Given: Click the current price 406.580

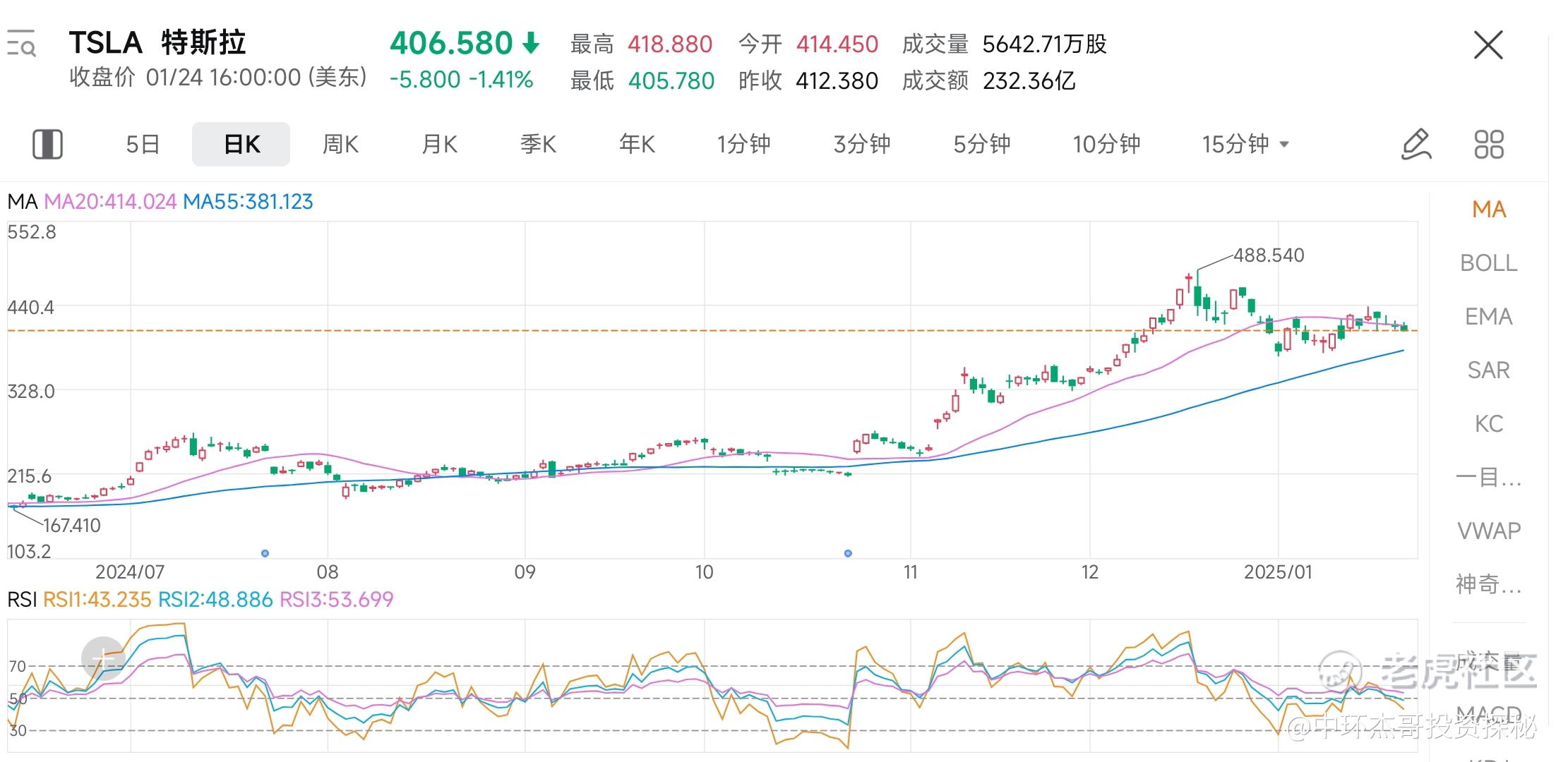Looking at the screenshot, I should pyautogui.click(x=451, y=44).
